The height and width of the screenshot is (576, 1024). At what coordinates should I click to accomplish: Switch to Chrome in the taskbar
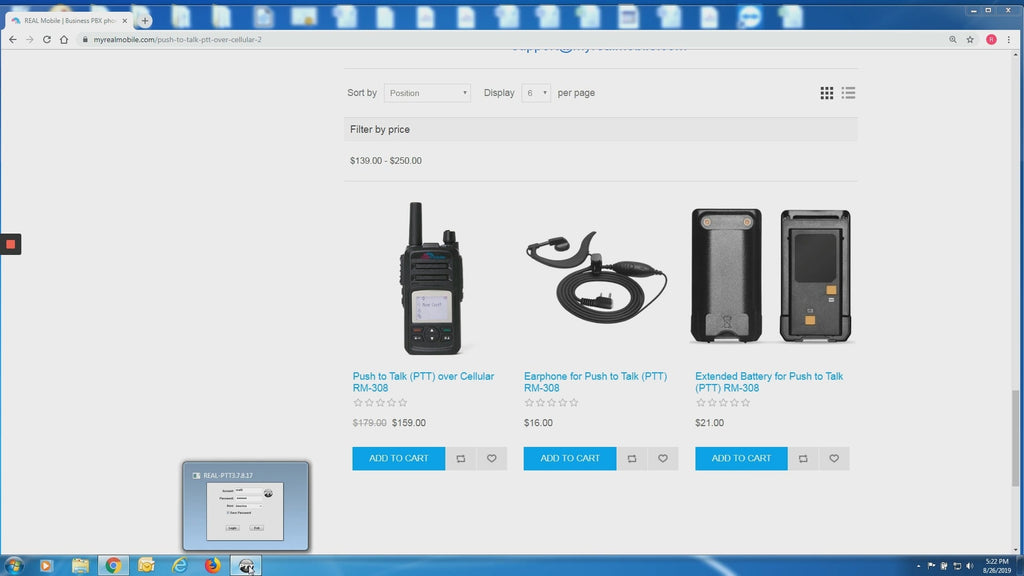pyautogui.click(x=113, y=566)
